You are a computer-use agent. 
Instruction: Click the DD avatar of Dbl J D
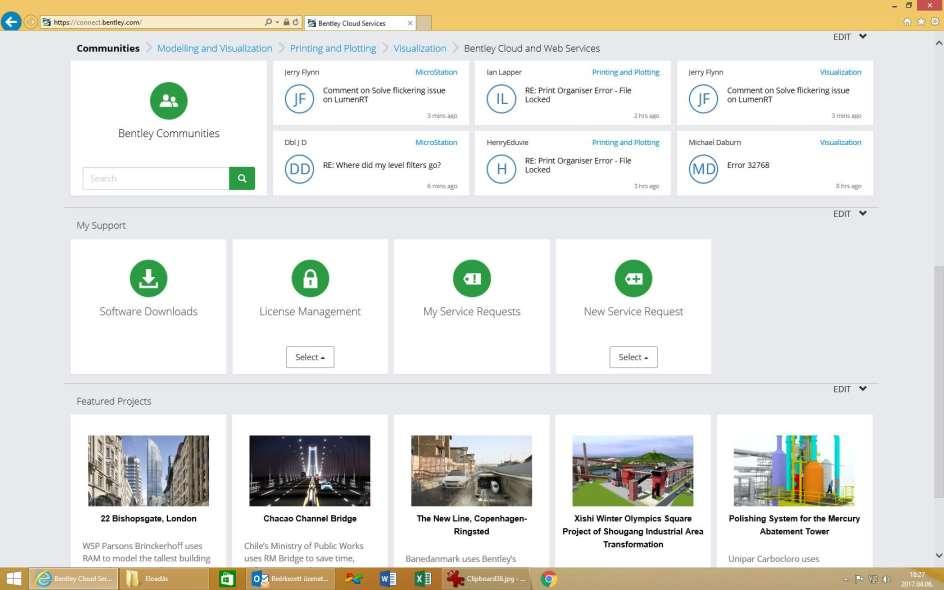tap(299, 169)
